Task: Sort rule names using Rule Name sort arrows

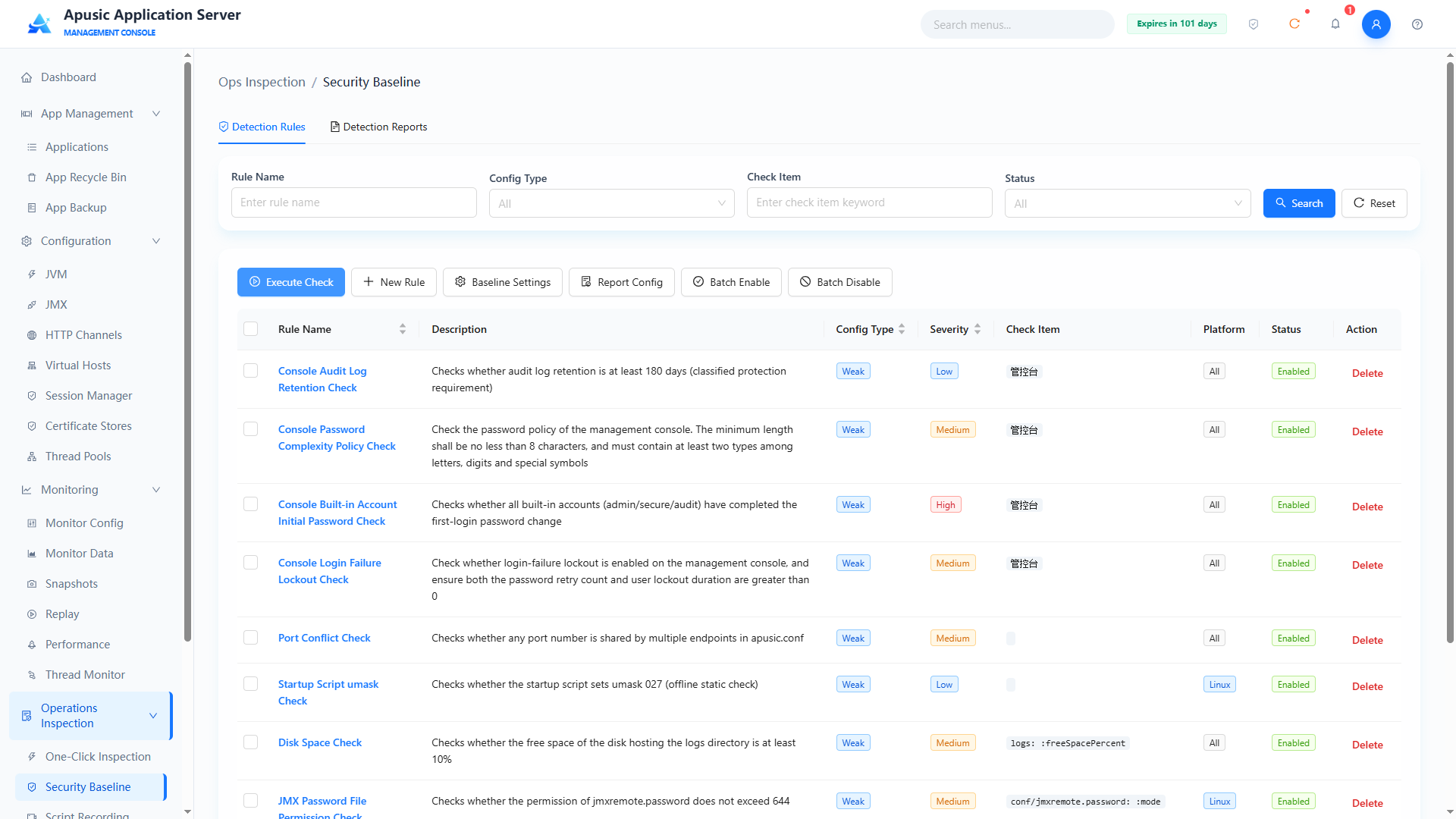Action: [403, 329]
